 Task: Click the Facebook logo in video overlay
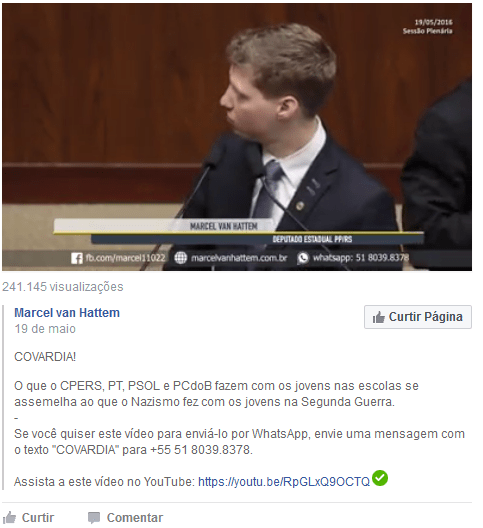77,258
